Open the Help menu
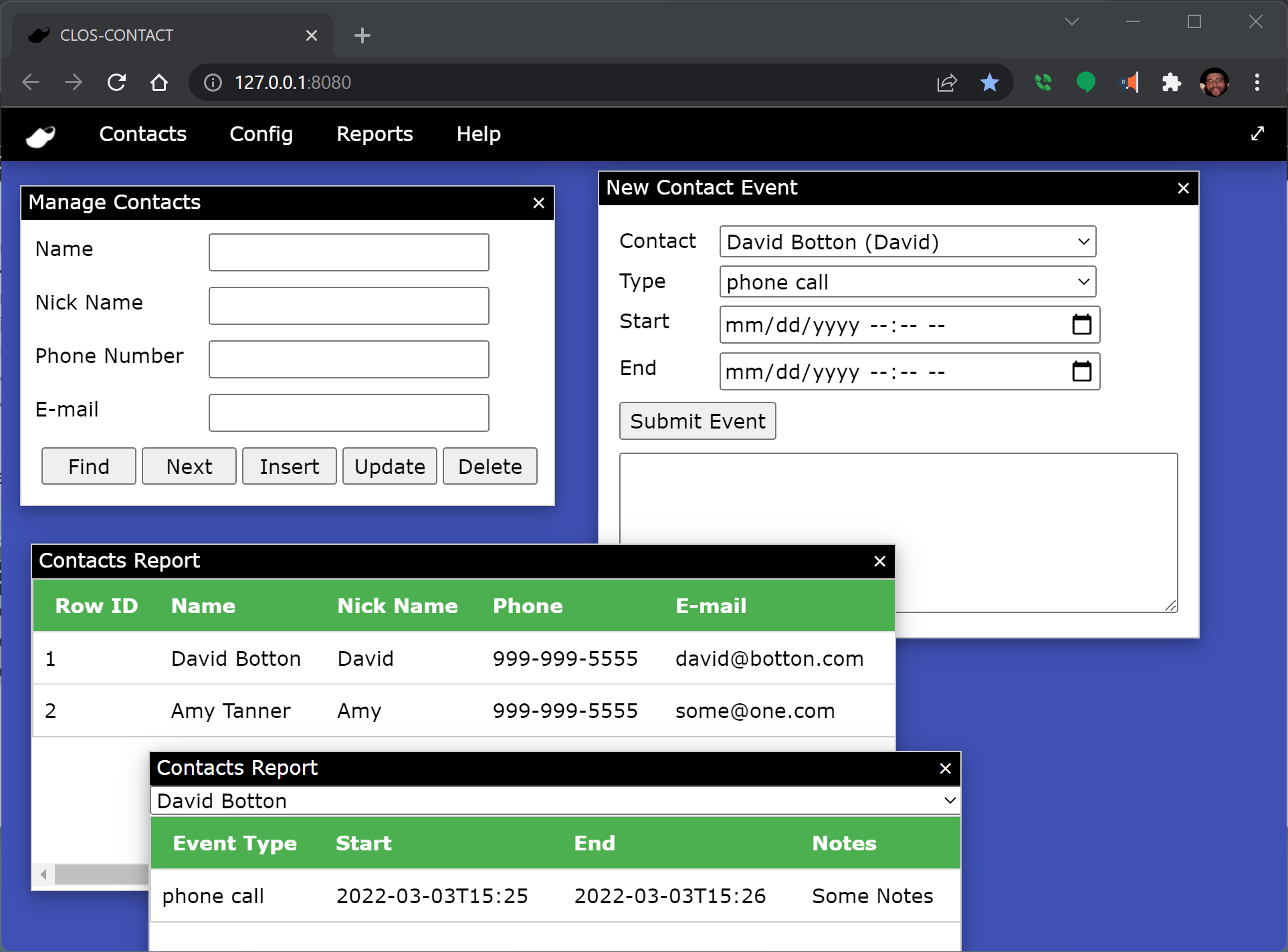Screen dimensions: 1288x952 point(478,134)
